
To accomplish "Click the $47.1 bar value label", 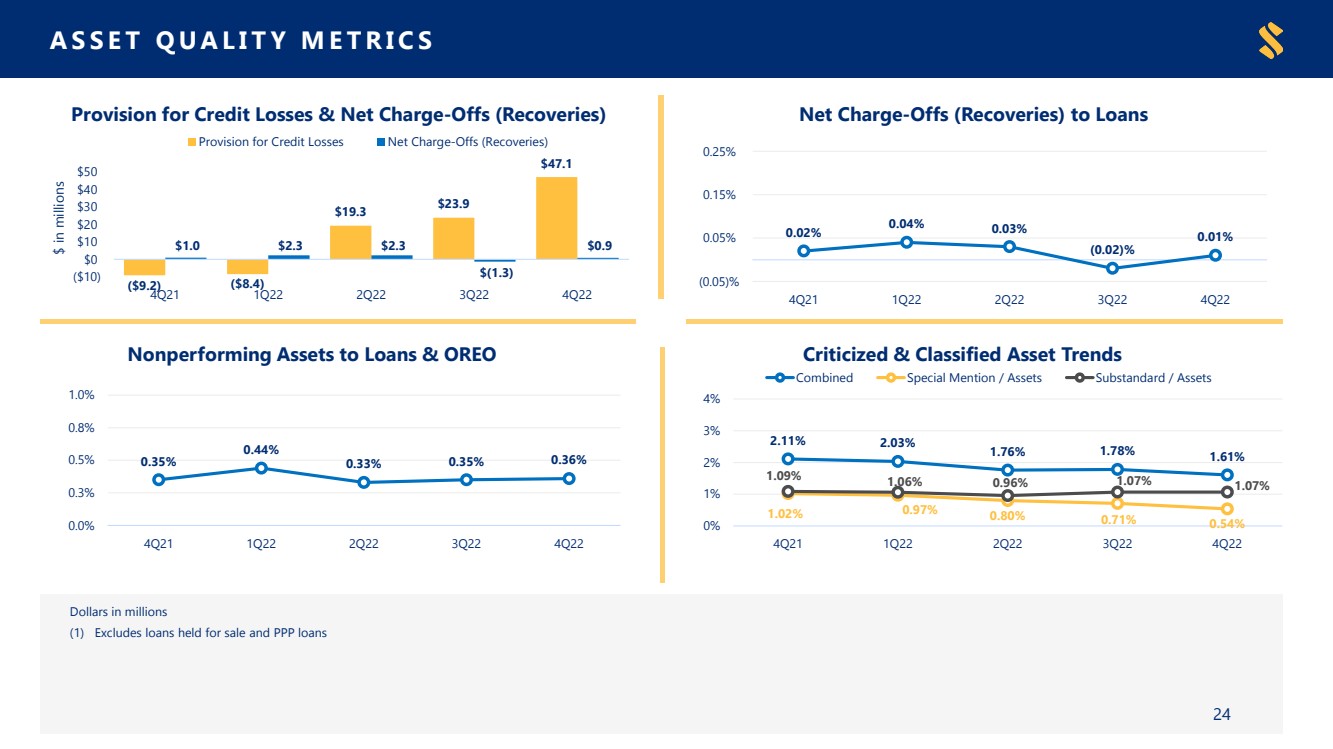I will (x=556, y=163).
